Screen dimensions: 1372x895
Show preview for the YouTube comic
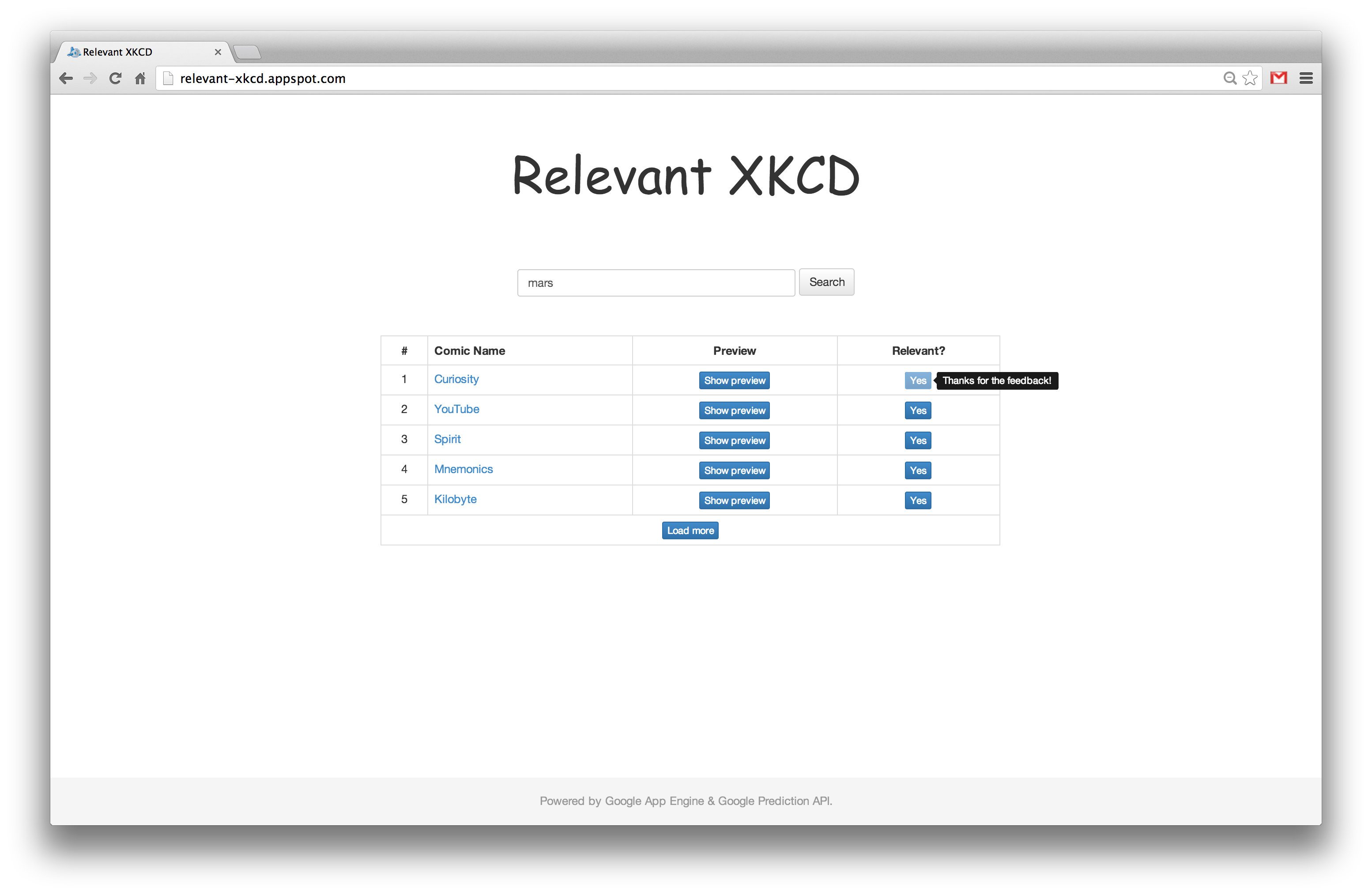pos(734,410)
